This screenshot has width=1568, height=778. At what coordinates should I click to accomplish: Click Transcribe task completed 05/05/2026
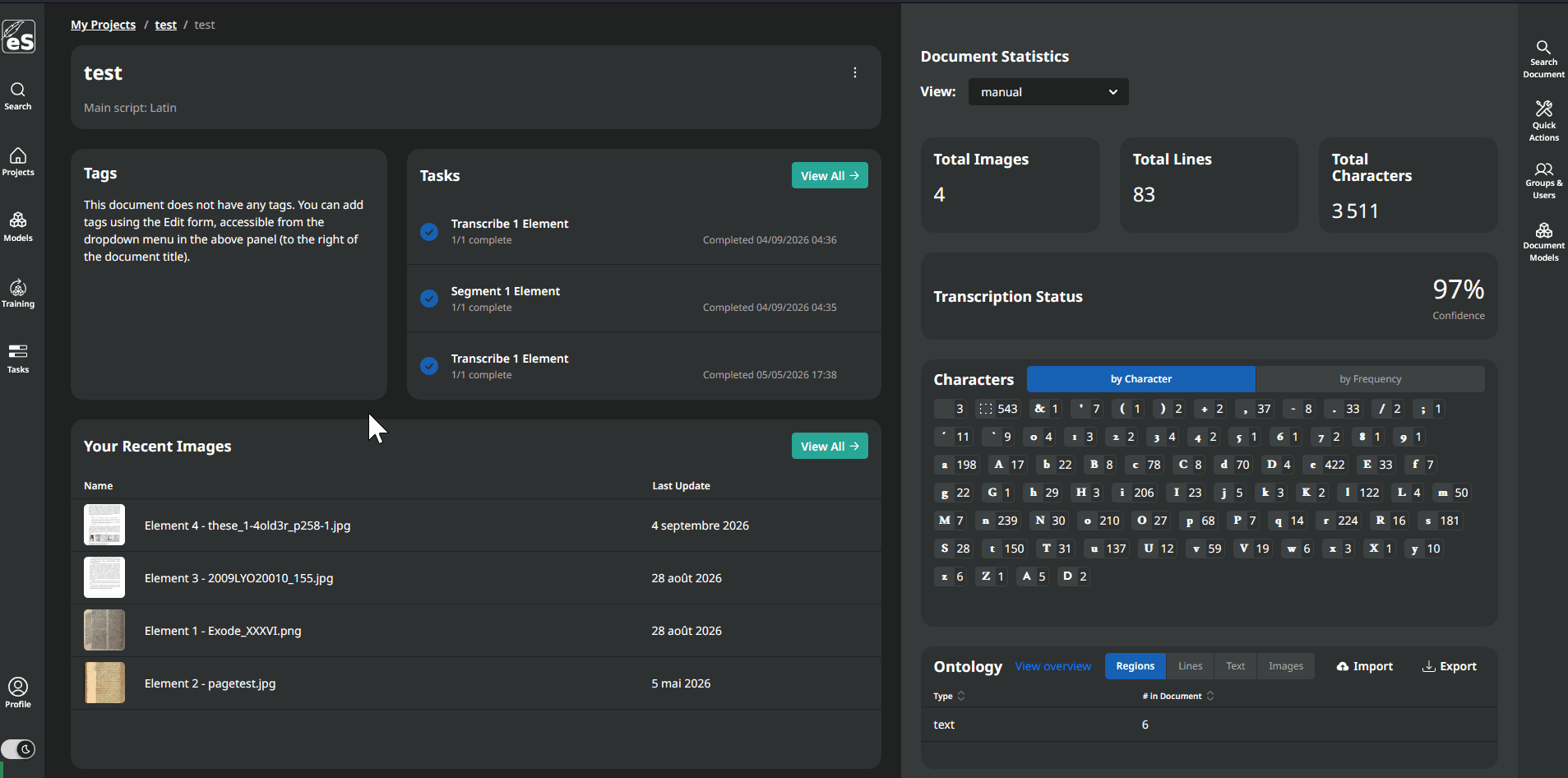(x=644, y=366)
